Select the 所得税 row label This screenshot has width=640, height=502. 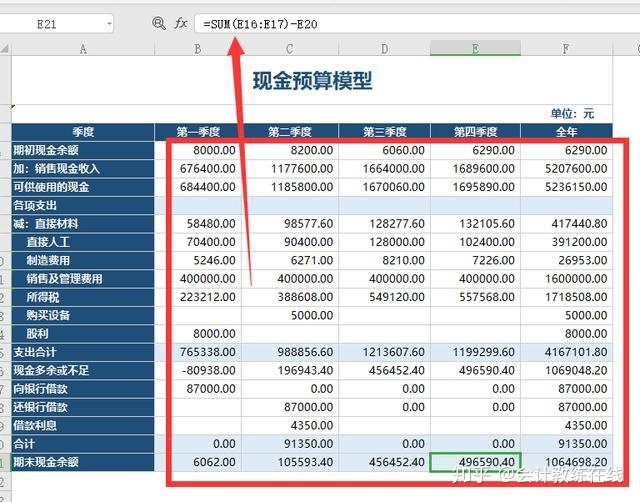[83, 297]
